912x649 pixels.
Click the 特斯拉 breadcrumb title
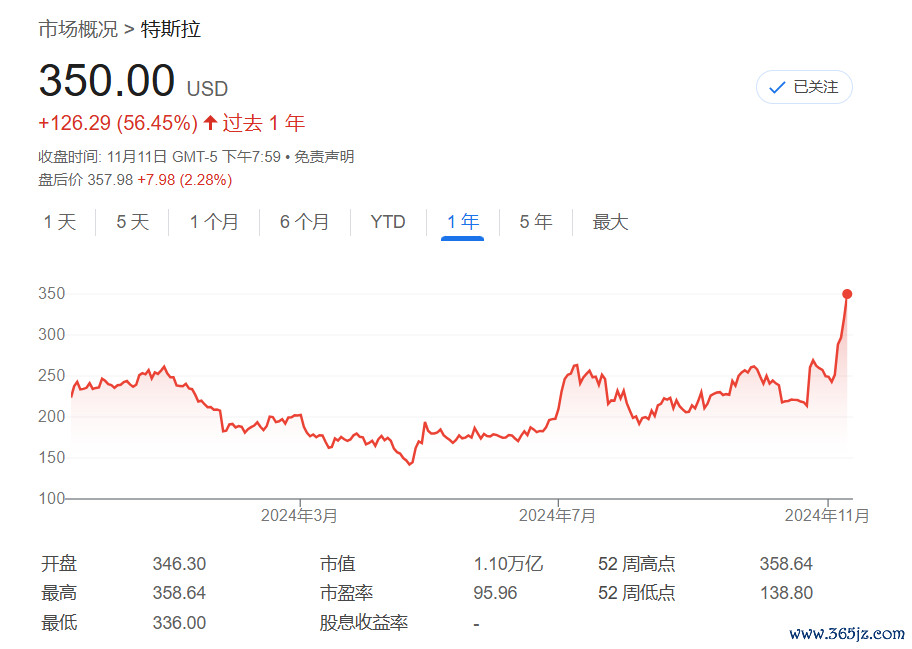(171, 29)
